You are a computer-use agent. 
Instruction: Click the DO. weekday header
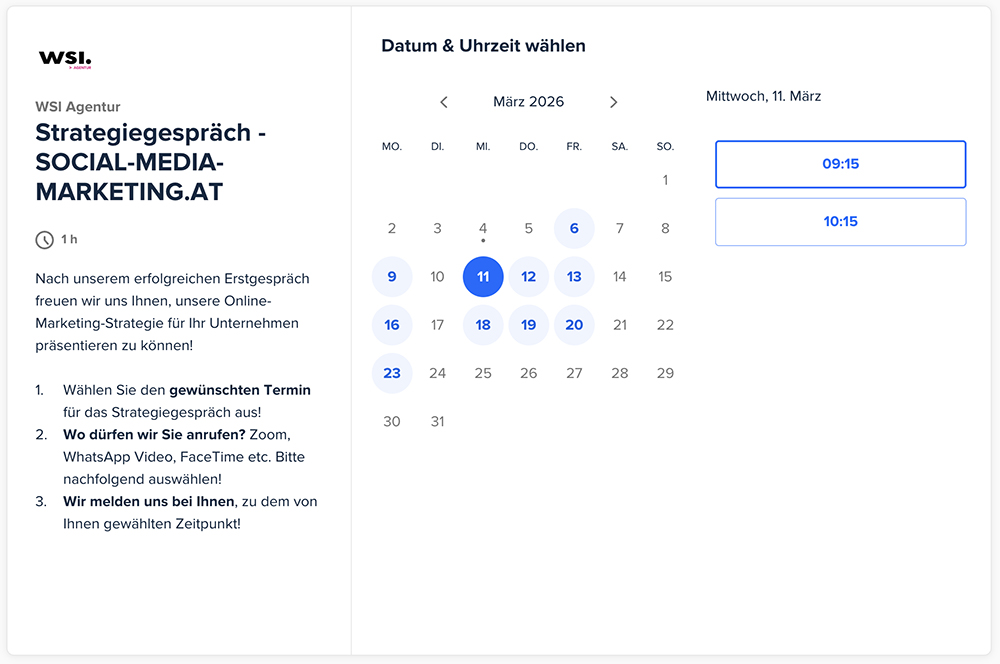529,147
